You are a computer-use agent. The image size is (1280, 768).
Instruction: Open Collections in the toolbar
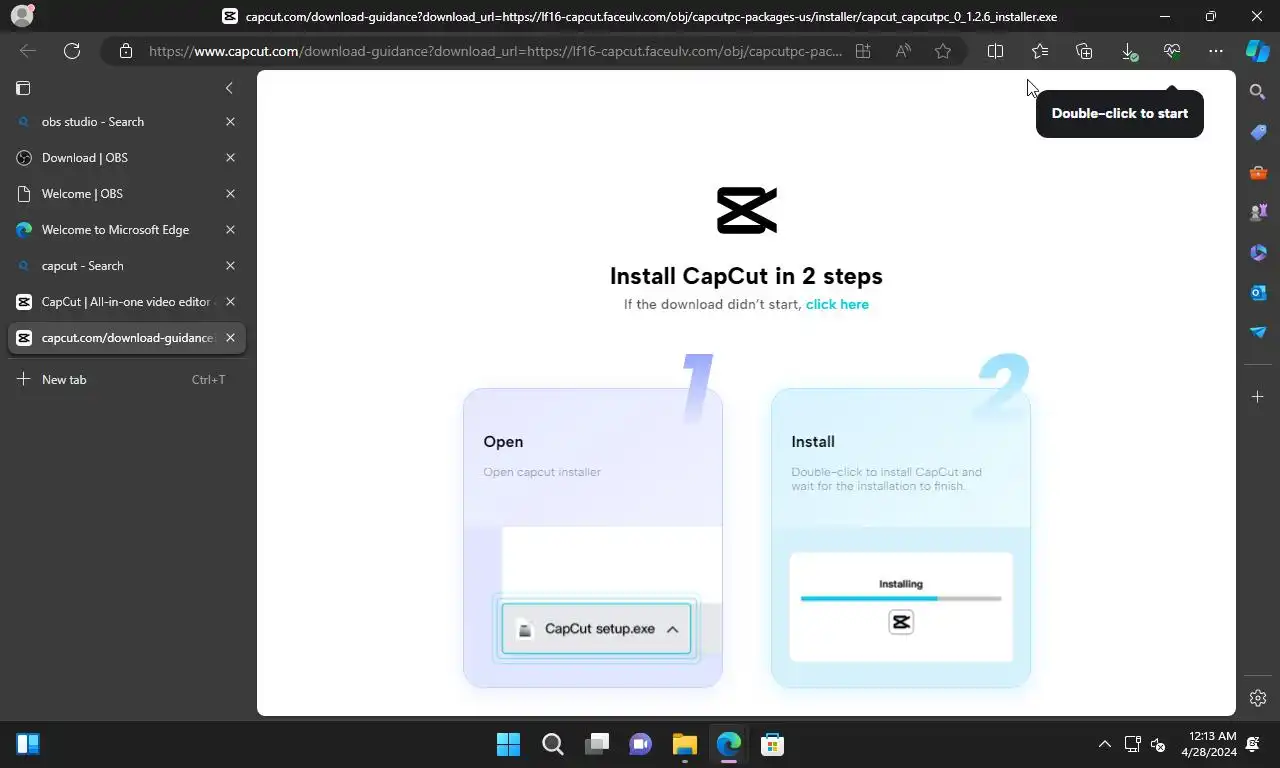pyautogui.click(x=1084, y=51)
